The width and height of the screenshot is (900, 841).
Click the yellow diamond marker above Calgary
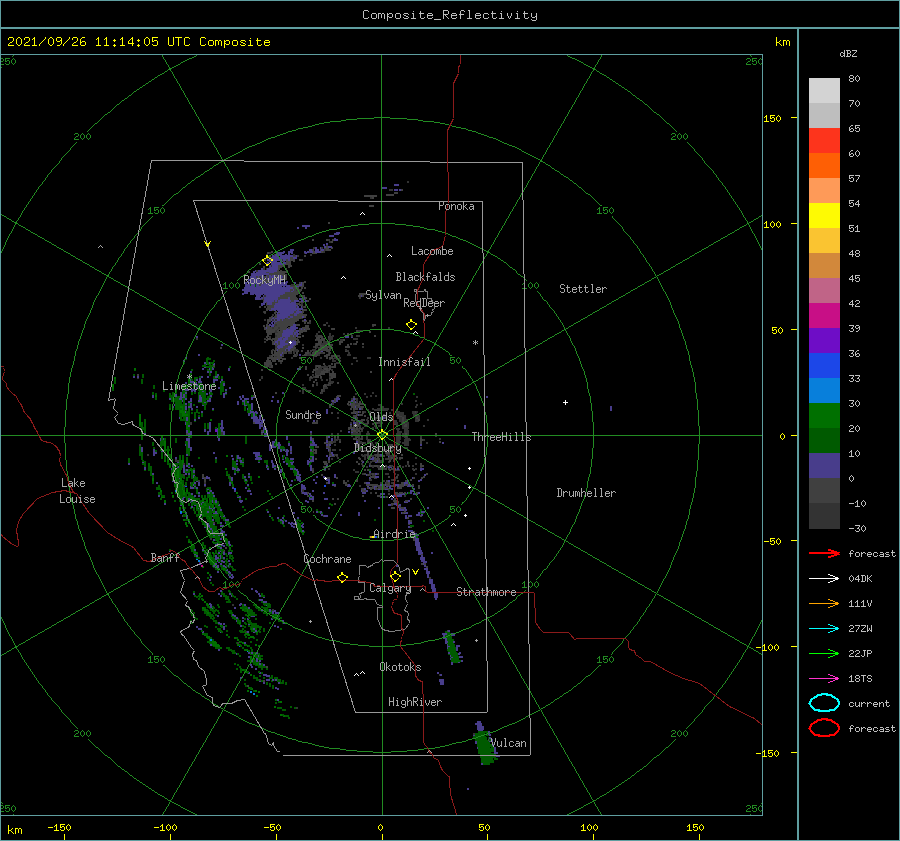click(395, 576)
